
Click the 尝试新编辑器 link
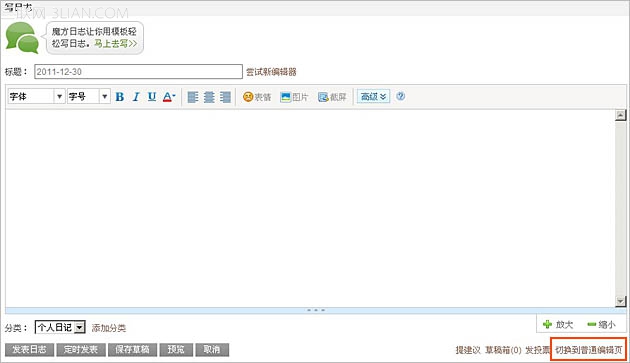(x=271, y=72)
